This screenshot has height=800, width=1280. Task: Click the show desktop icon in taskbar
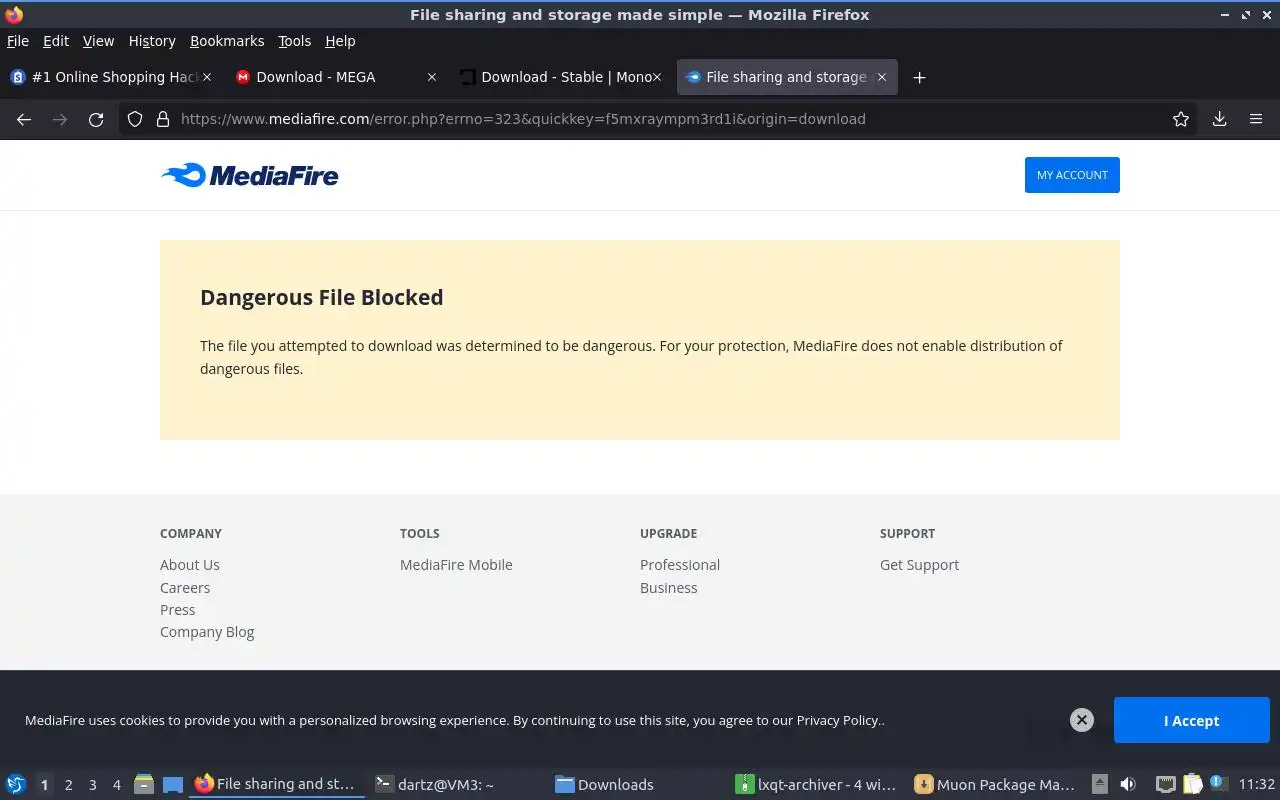pos(172,784)
